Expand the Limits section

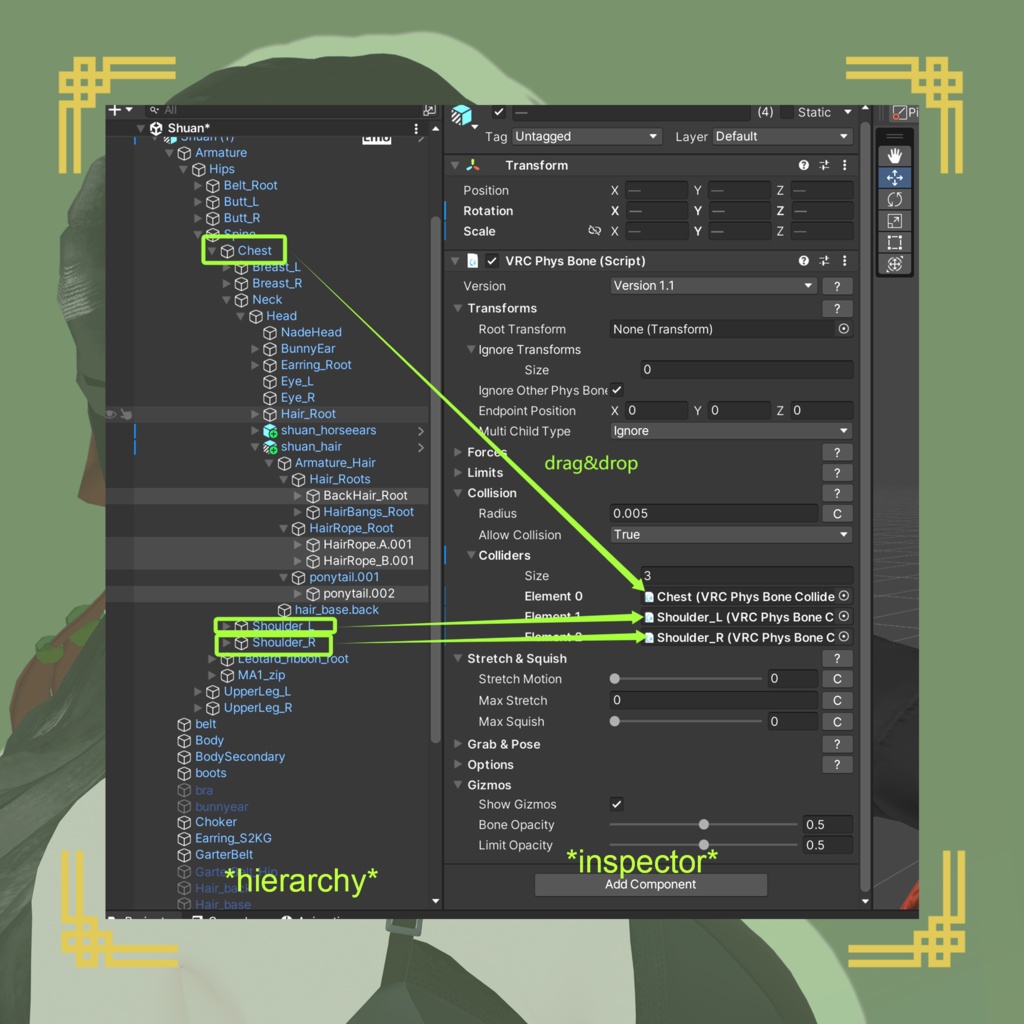458,472
